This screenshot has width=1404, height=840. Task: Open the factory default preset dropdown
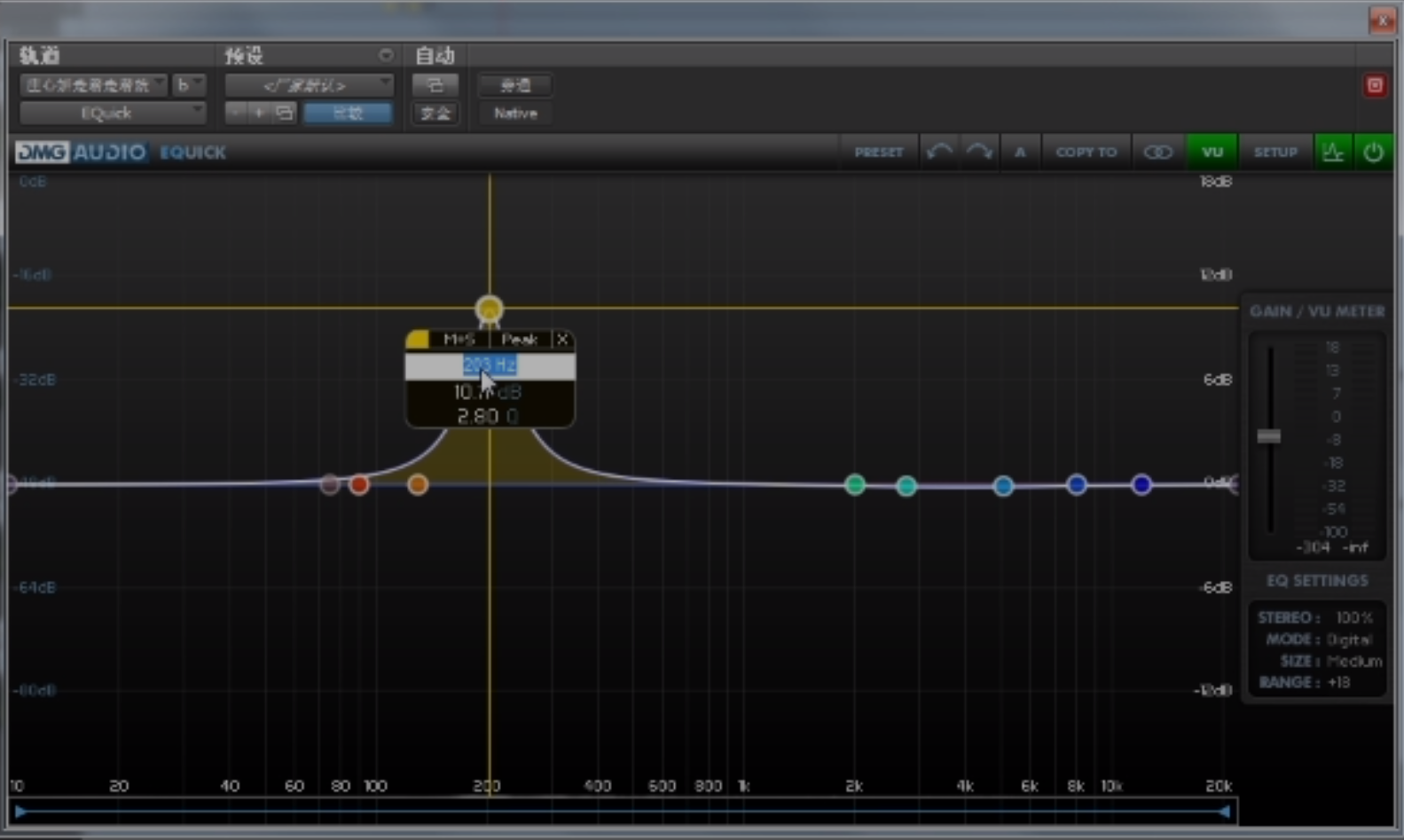[x=309, y=85]
